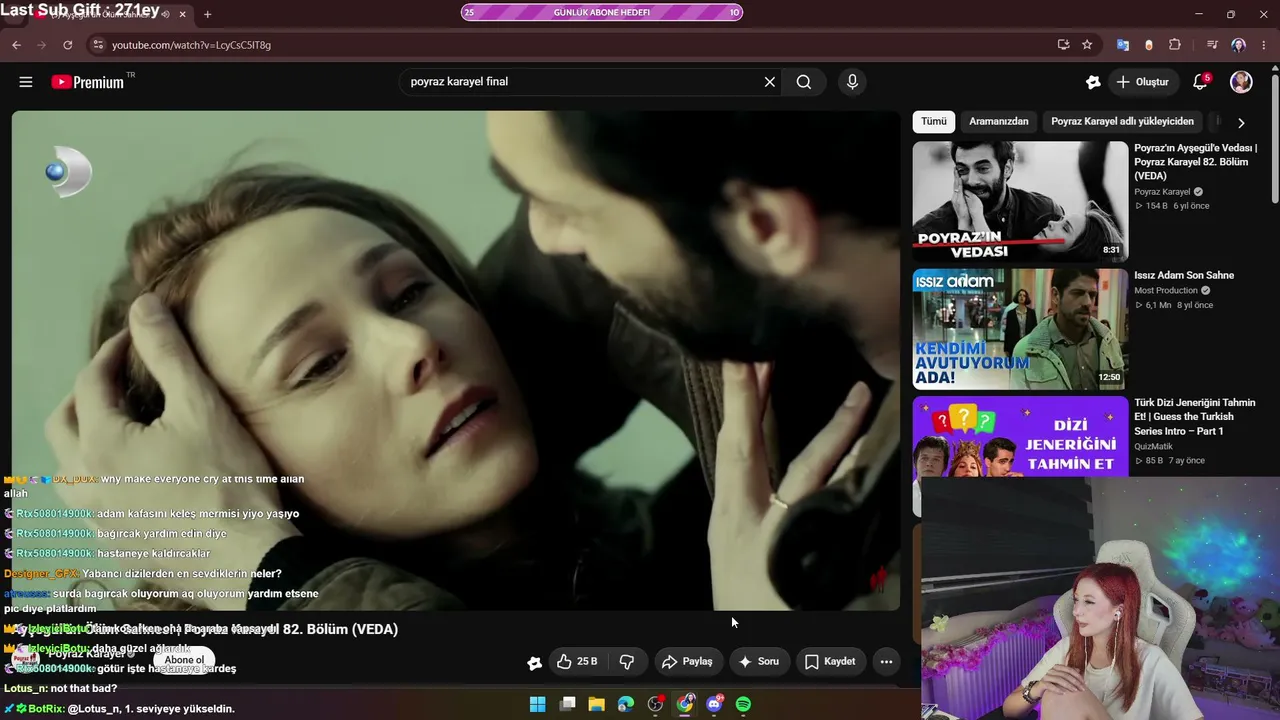The image size is (1280, 720).
Task: Open the translate extension icon
Action: [1123, 45]
